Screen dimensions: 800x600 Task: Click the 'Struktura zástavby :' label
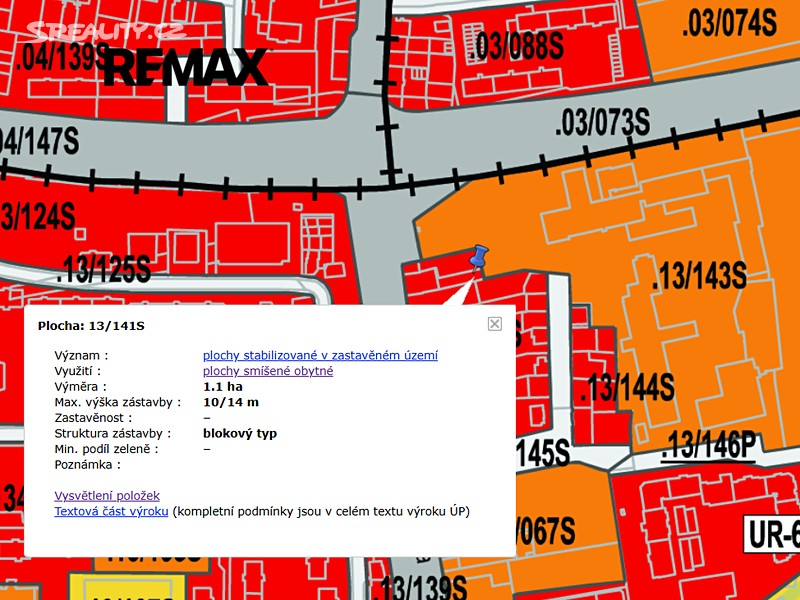point(113,434)
